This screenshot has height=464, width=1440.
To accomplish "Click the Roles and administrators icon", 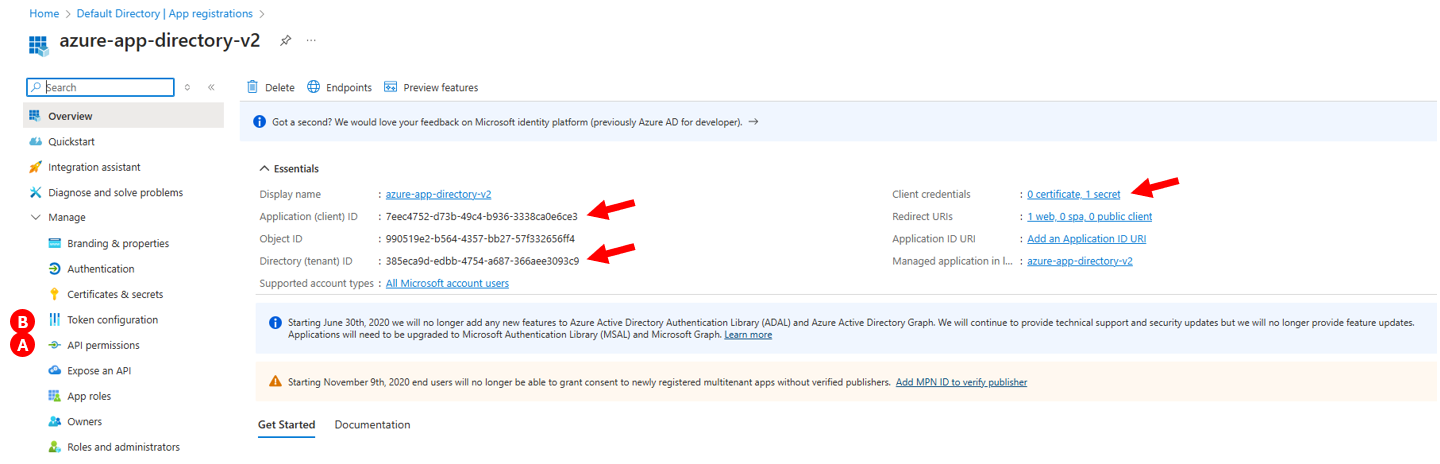I will click(54, 447).
